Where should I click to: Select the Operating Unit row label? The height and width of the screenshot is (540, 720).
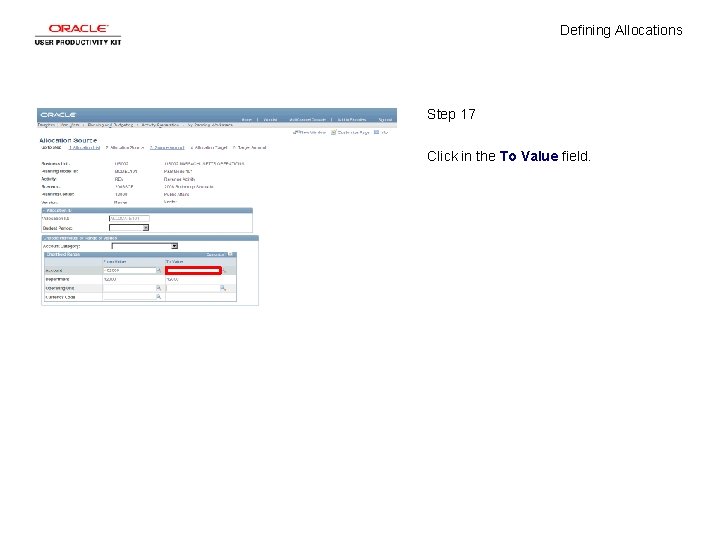(x=60, y=288)
